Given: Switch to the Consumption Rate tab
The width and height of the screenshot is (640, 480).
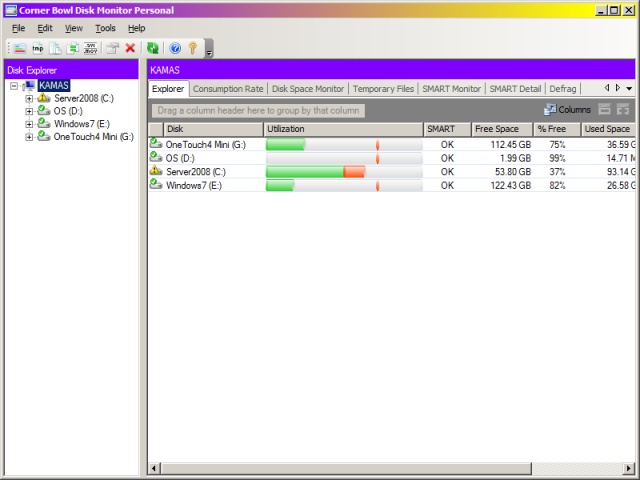Looking at the screenshot, I should pyautogui.click(x=228, y=89).
